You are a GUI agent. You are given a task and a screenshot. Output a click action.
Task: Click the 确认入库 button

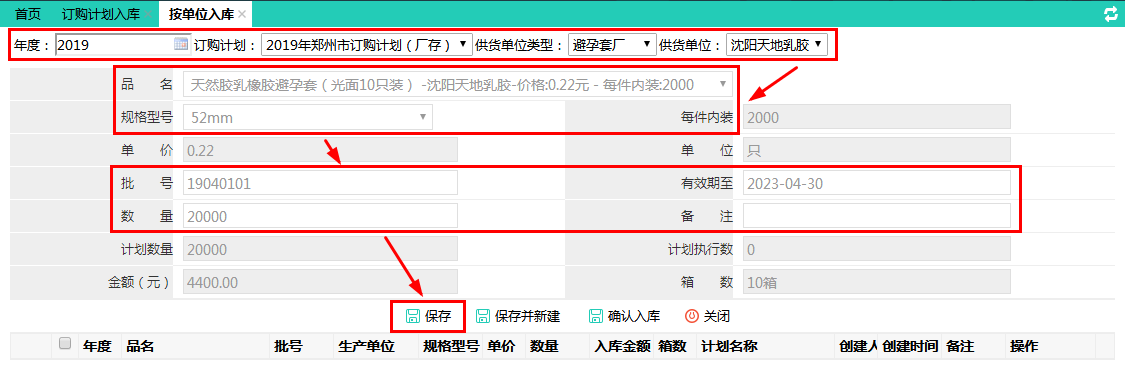click(624, 316)
